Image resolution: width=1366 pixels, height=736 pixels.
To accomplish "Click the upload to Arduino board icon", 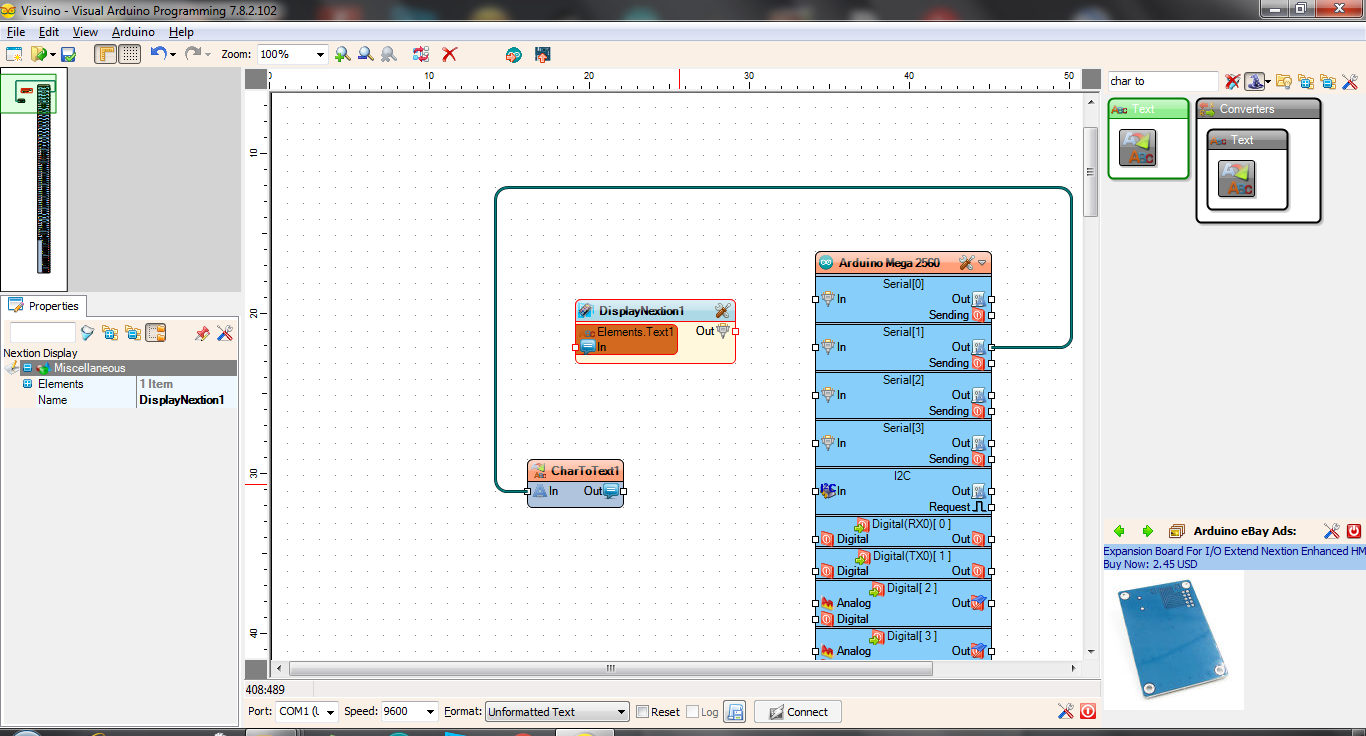I will point(543,54).
